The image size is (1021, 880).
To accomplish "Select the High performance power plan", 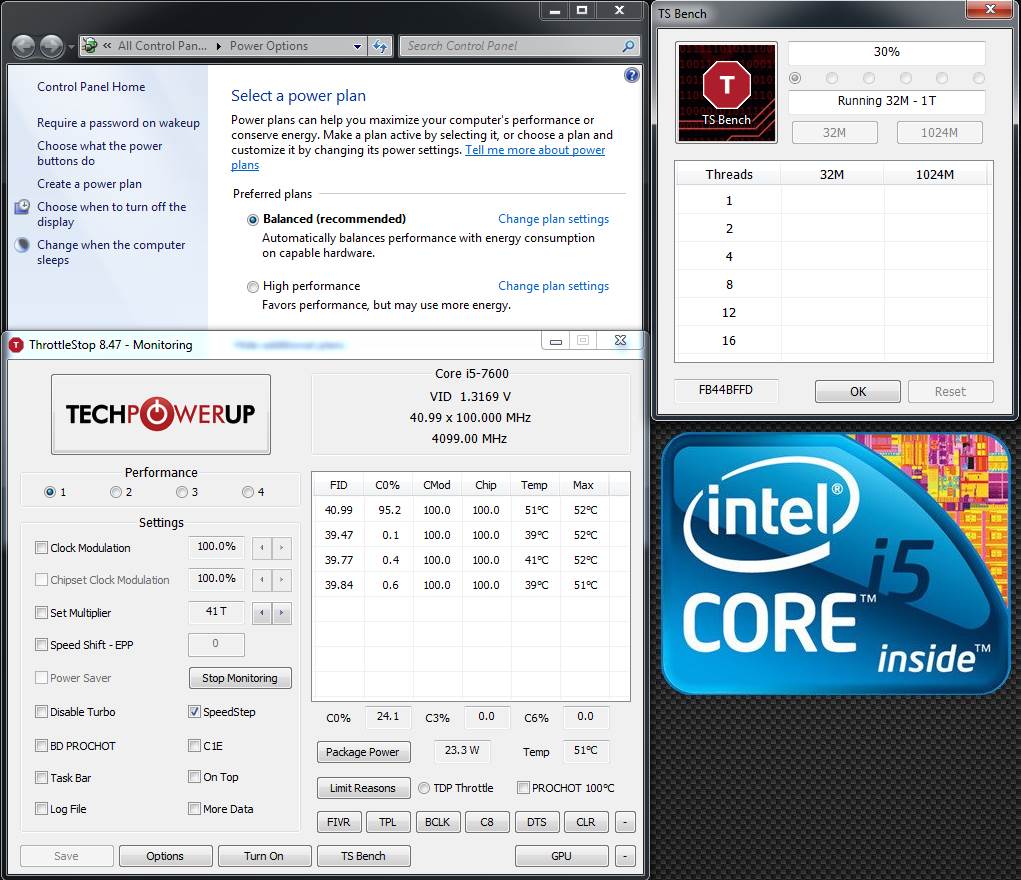I will click(x=253, y=287).
